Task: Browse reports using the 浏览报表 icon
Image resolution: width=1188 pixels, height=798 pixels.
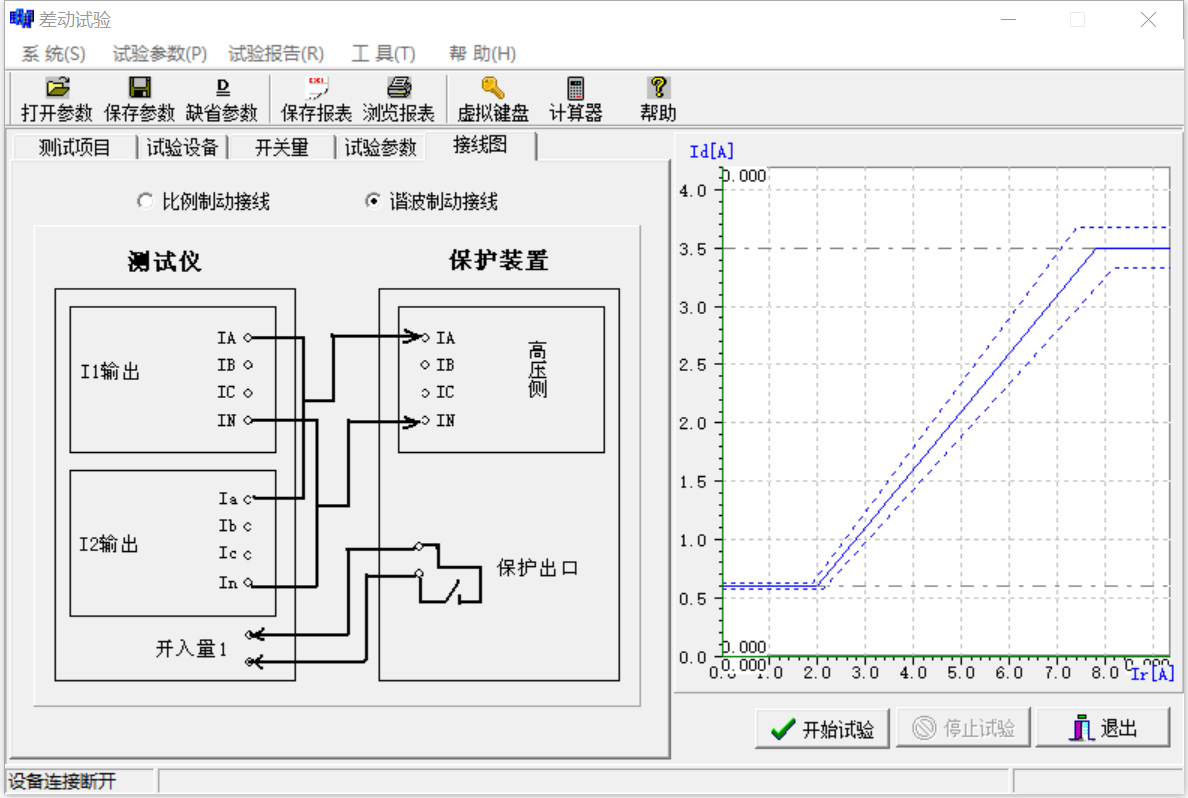Action: point(399,97)
